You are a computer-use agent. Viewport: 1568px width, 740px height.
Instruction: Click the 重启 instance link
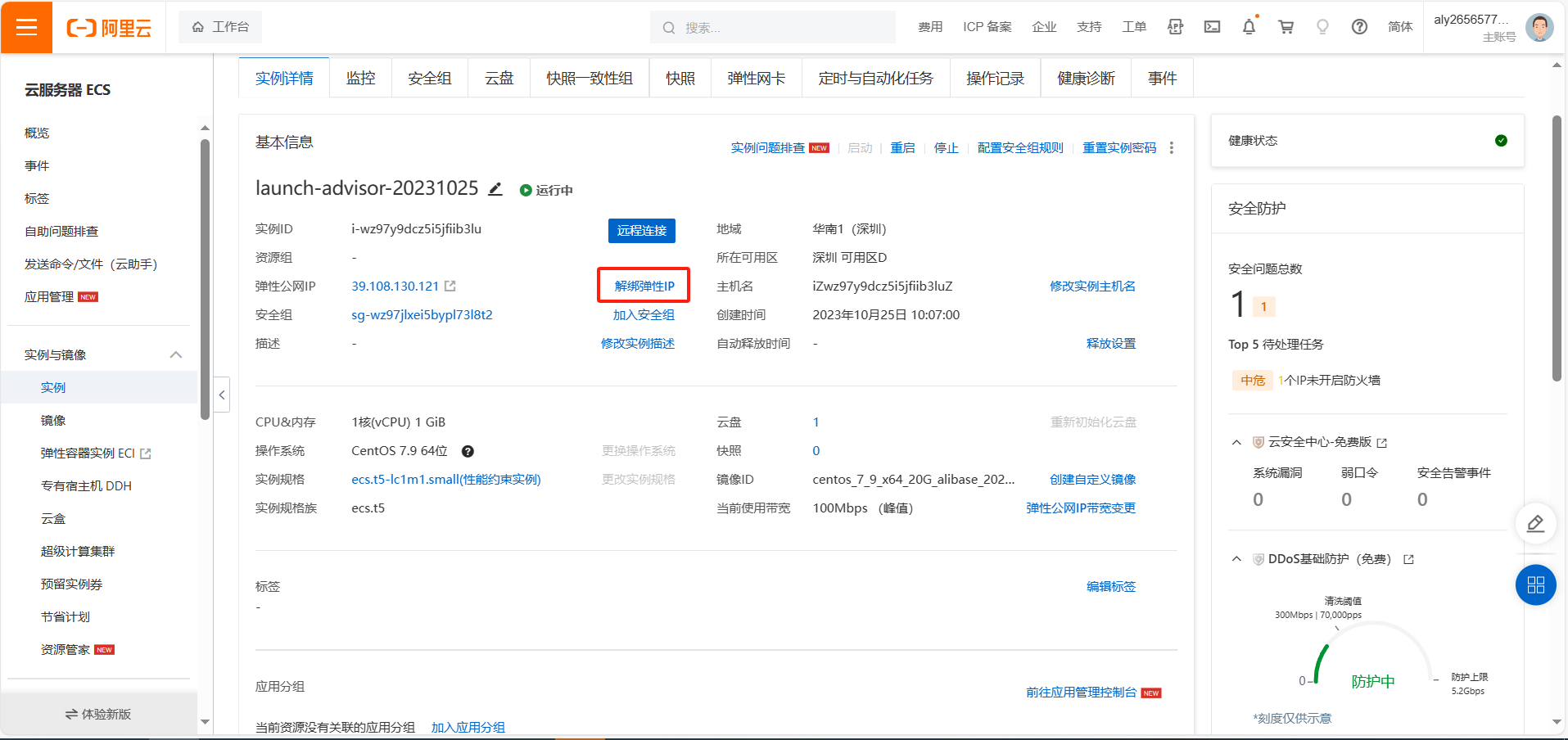(x=902, y=148)
